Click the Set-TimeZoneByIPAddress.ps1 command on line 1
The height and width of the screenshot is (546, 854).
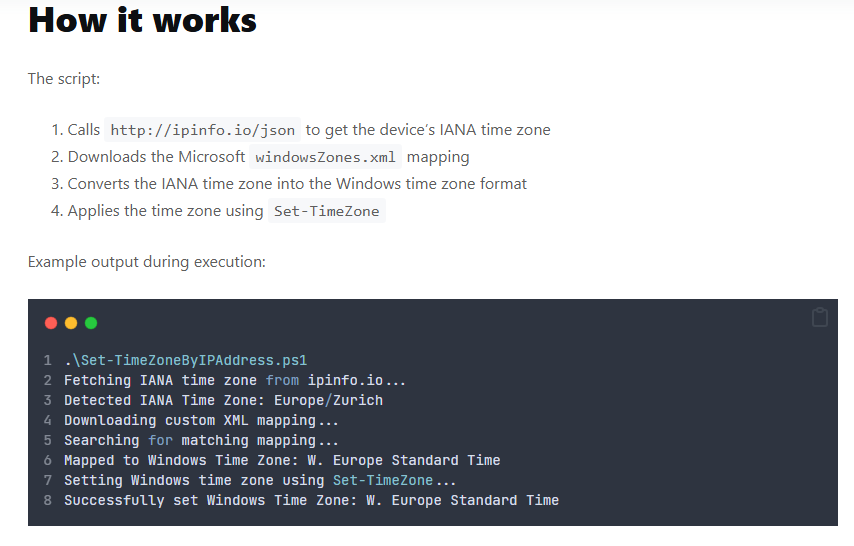click(x=185, y=360)
